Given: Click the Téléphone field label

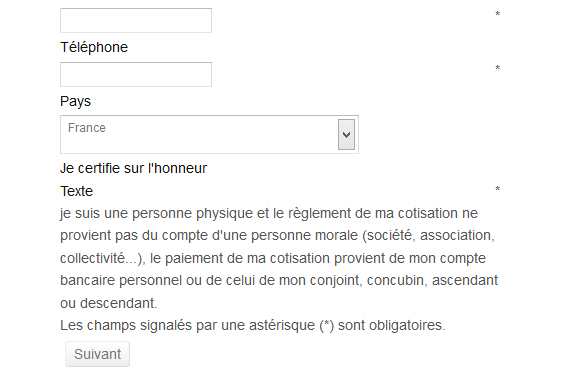Looking at the screenshot, I should click(94, 47).
